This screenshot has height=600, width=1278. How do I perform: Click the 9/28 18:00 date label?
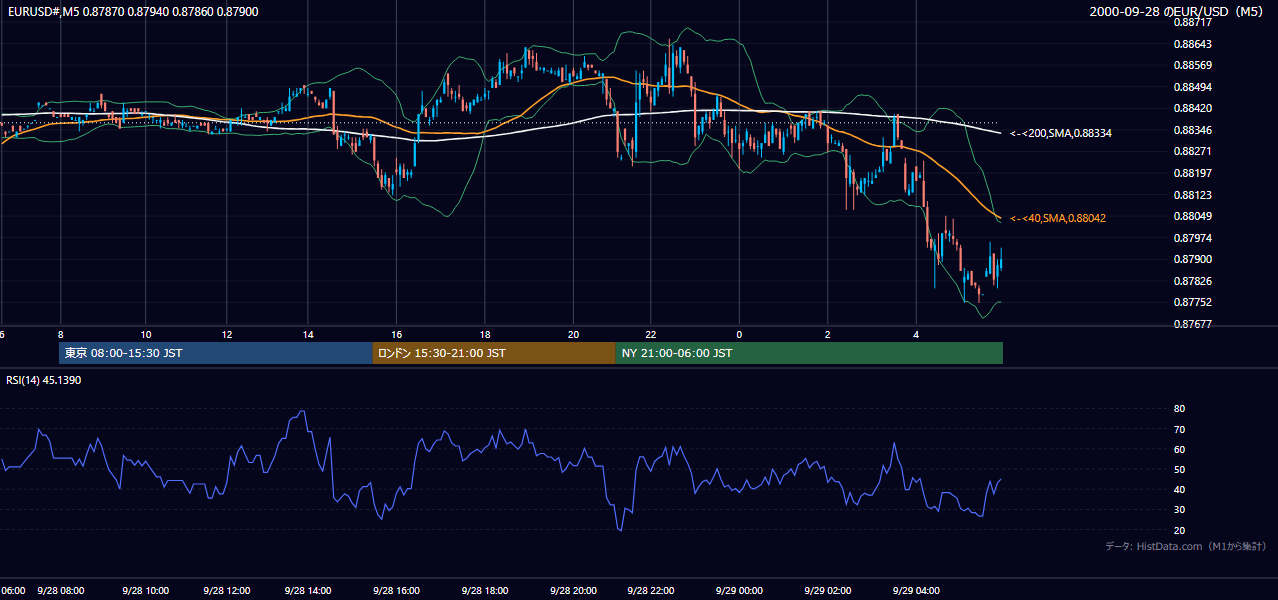click(x=485, y=591)
